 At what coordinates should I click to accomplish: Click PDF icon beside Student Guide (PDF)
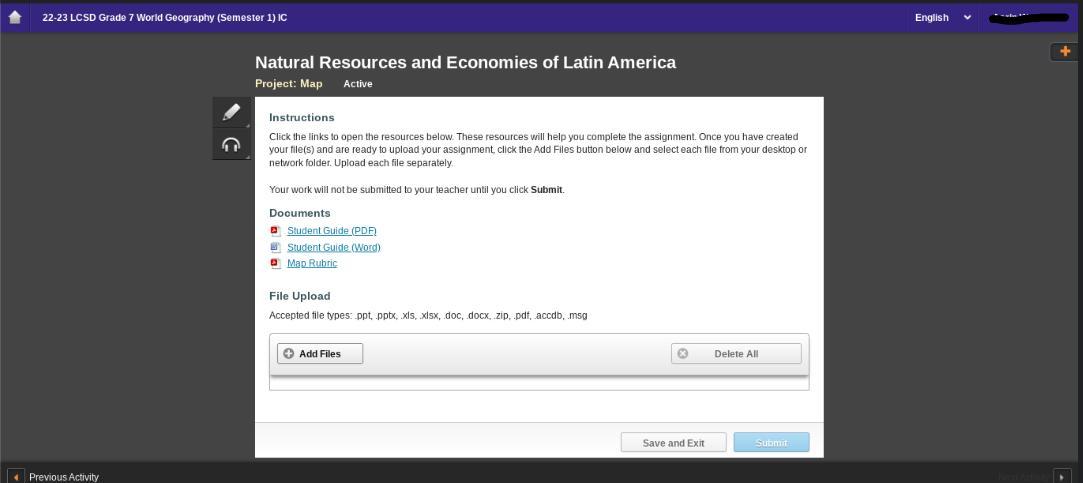[x=275, y=231]
